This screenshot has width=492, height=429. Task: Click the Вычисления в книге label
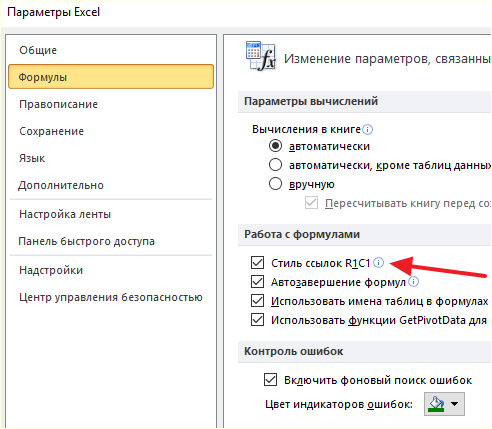(x=306, y=129)
